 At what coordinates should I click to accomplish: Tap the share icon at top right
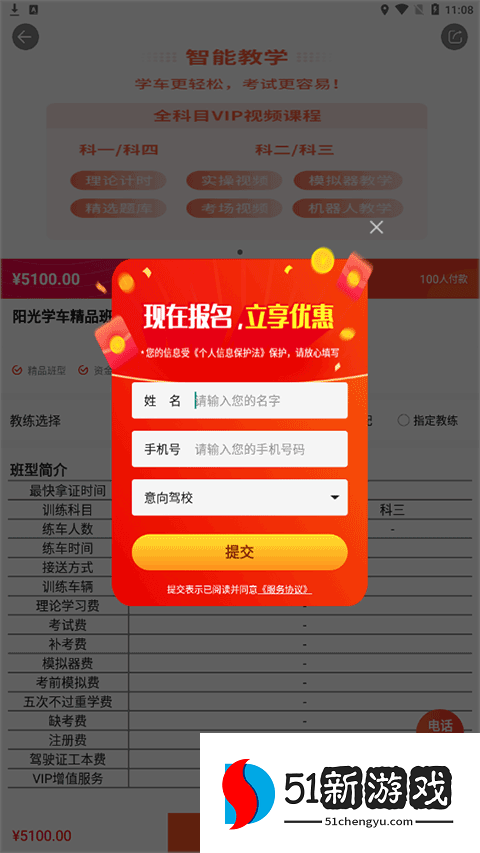click(x=454, y=37)
